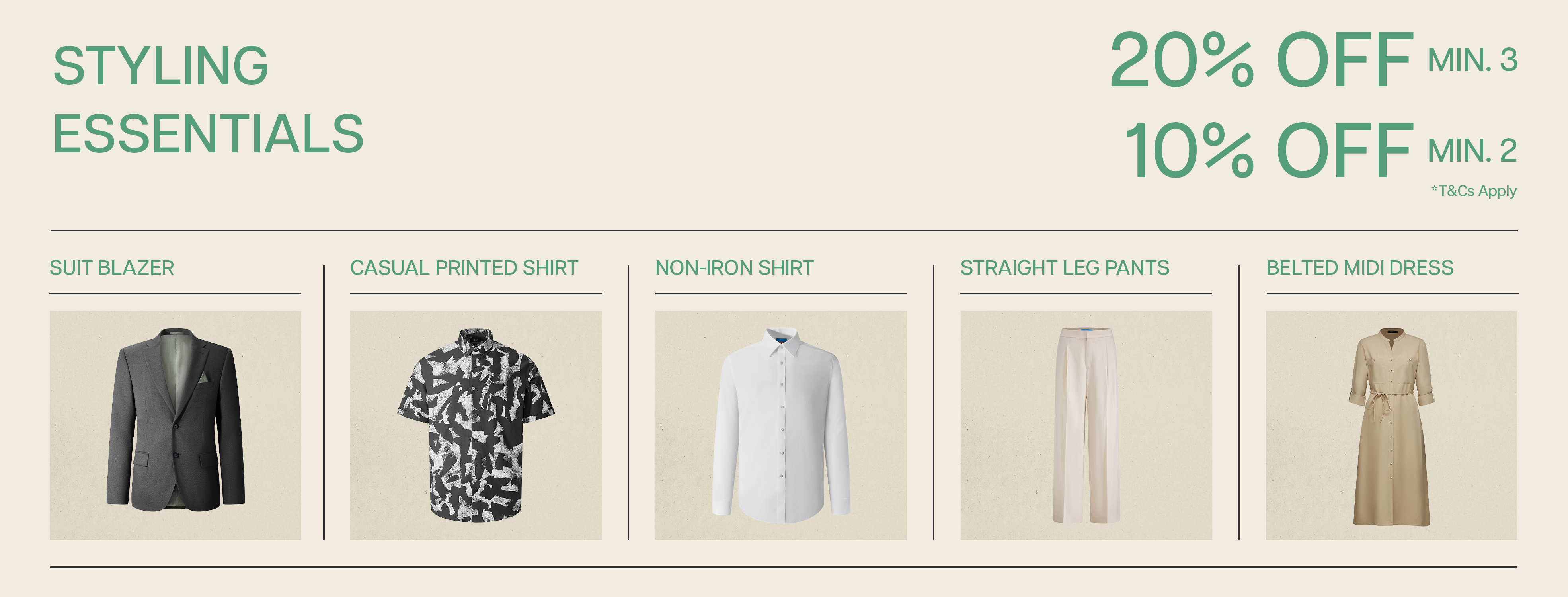This screenshot has height=597, width=1568.
Task: Click the NON-IRON SHIRT label
Action: (734, 268)
